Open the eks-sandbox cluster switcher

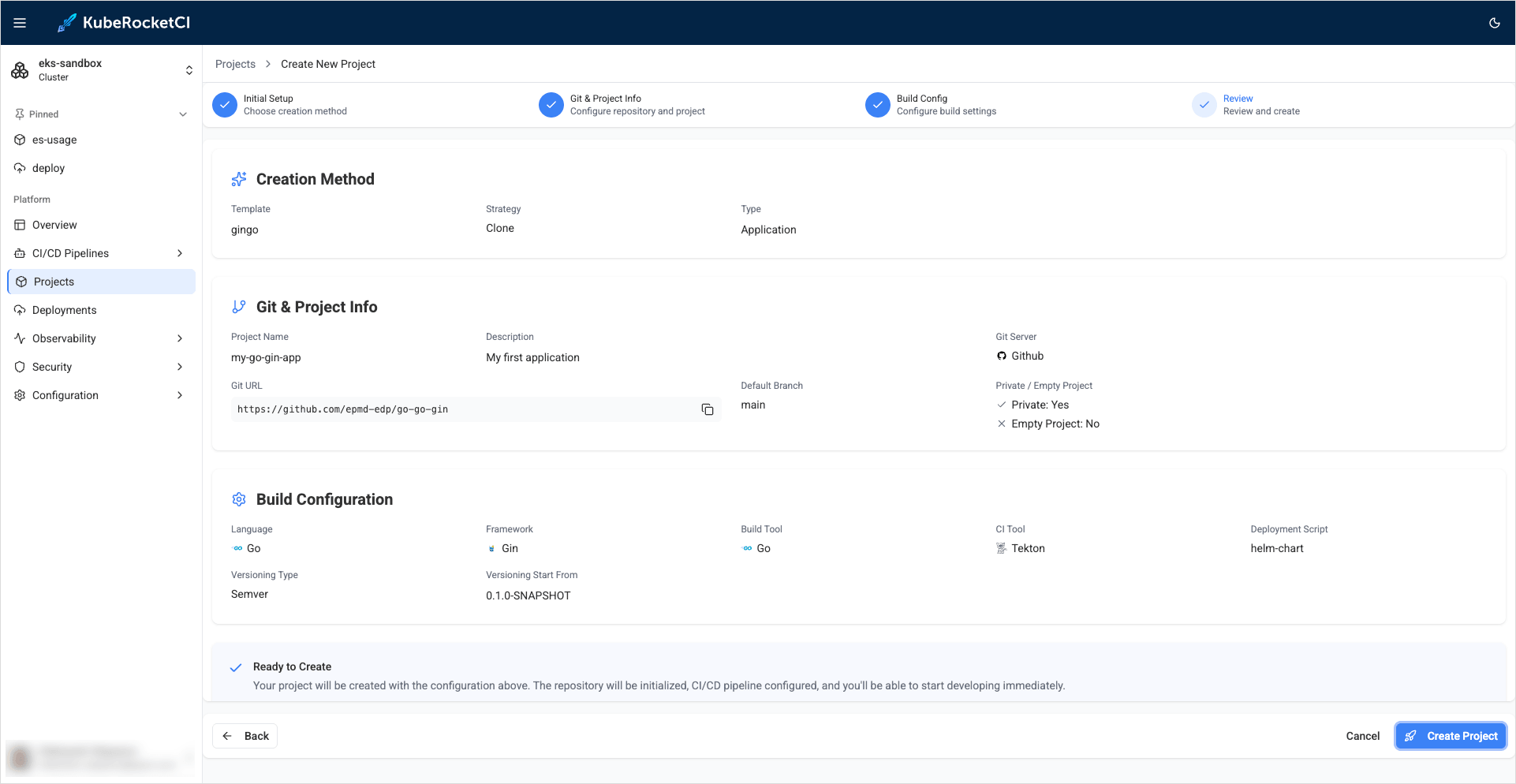(189, 70)
